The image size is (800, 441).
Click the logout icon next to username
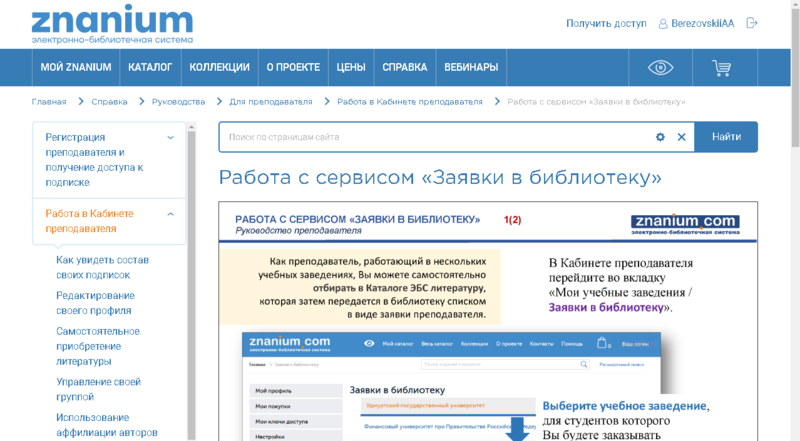[752, 23]
